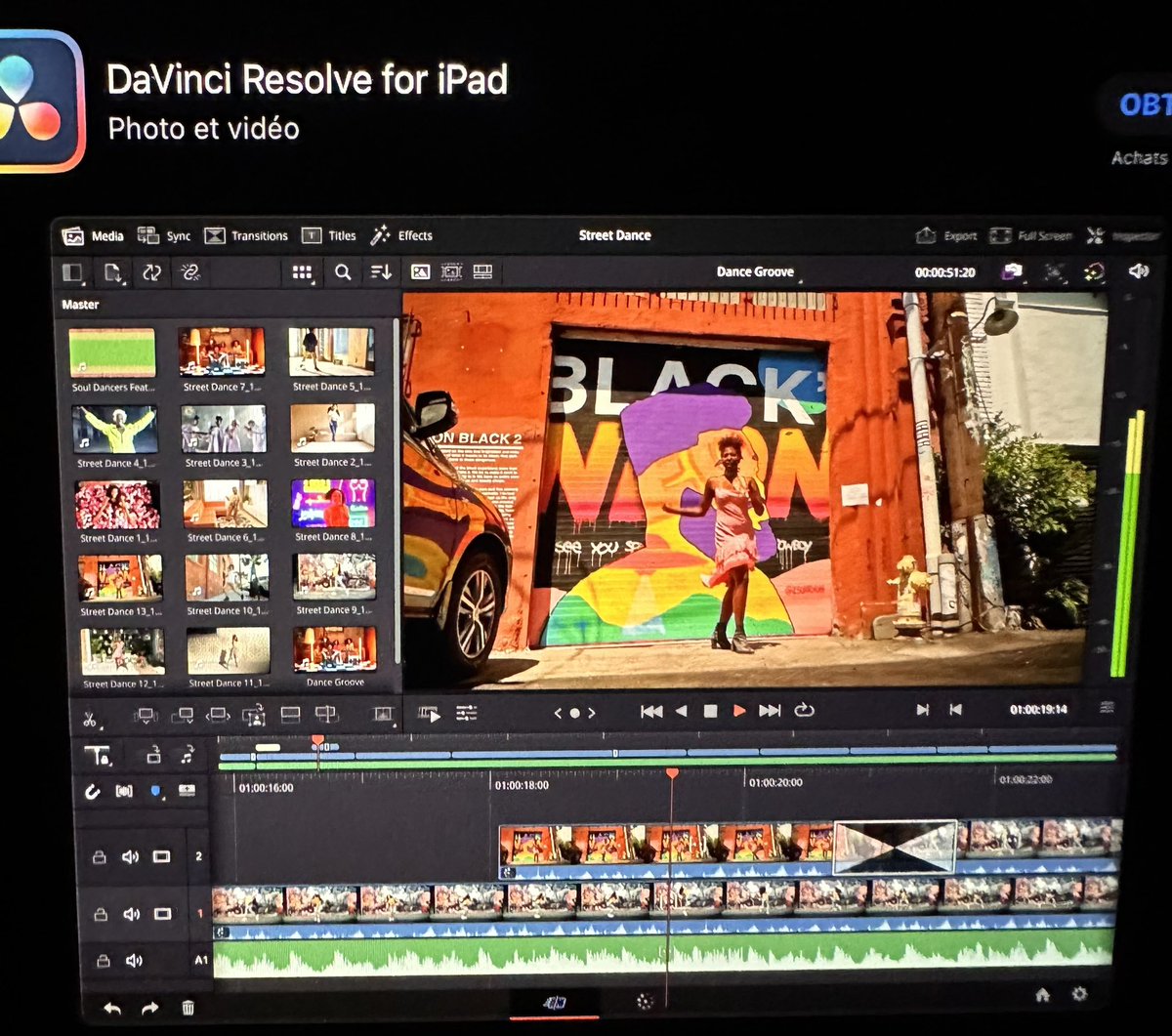Click the Redo arrow
This screenshot has width=1172, height=1036.
(149, 1009)
